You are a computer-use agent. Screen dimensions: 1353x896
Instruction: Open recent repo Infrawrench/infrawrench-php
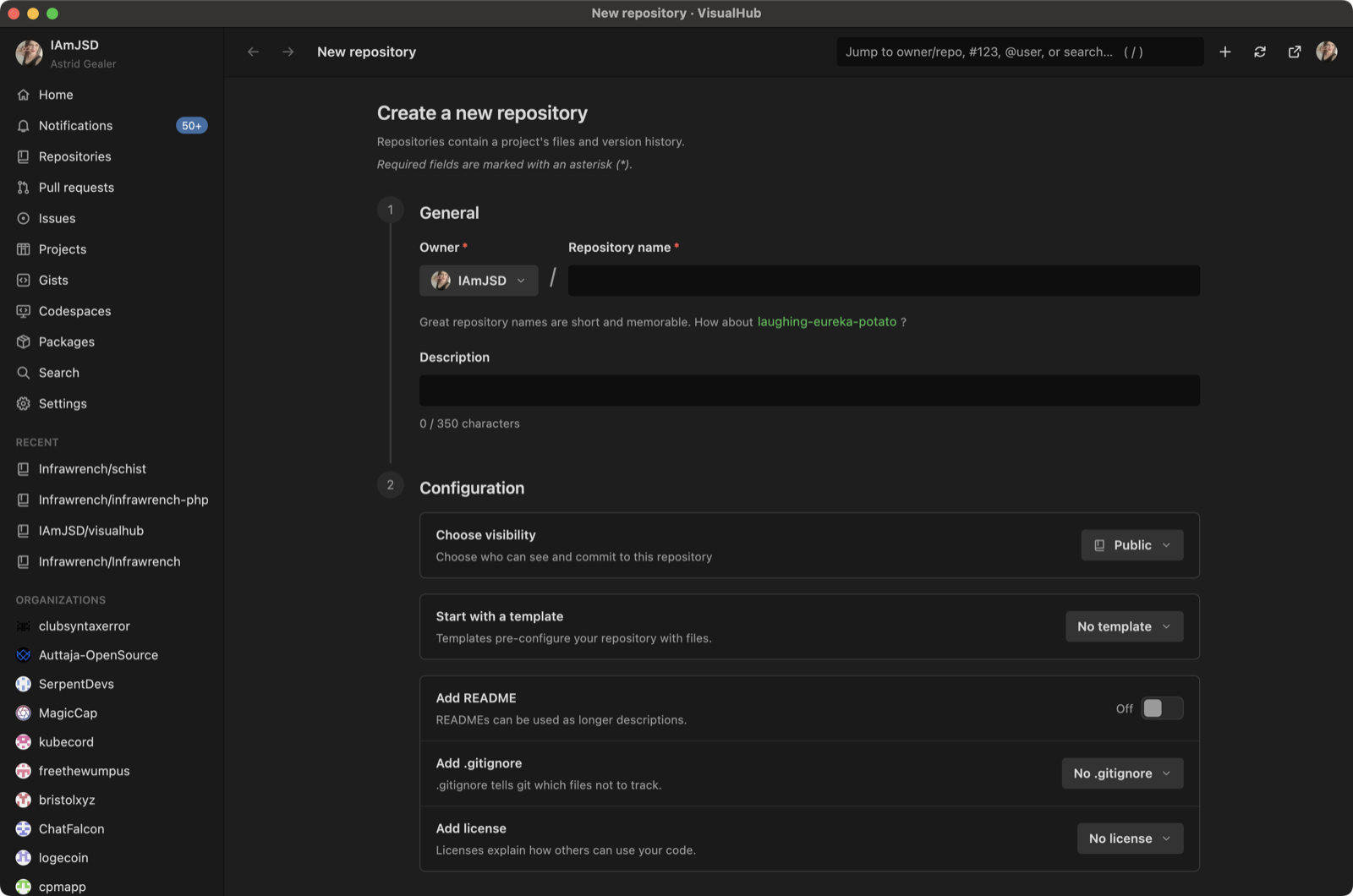pyautogui.click(x=112, y=500)
